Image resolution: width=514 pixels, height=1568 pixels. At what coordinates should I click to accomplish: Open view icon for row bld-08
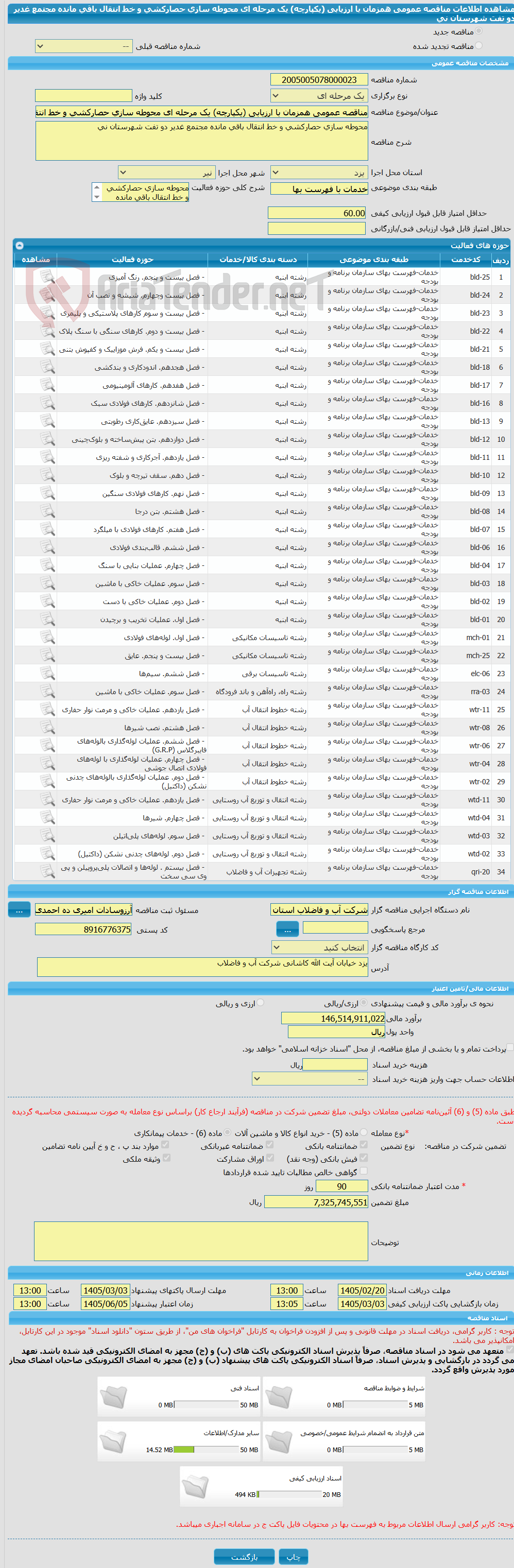pos(47,511)
